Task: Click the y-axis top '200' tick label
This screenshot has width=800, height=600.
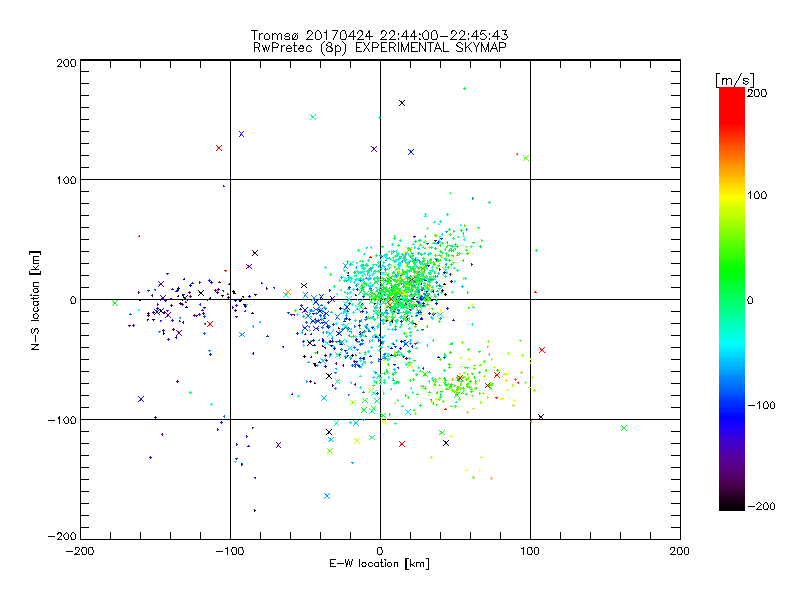Action: [66, 63]
